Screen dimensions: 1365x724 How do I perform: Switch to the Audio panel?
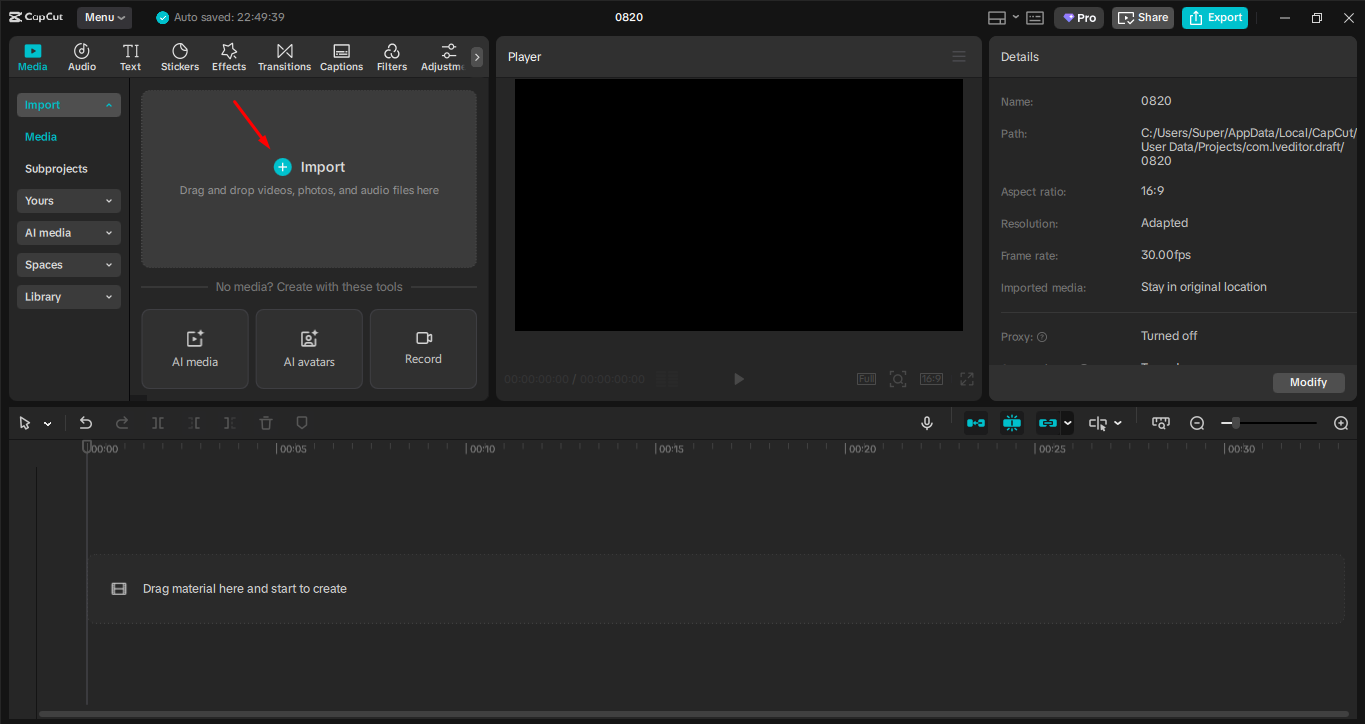point(81,56)
